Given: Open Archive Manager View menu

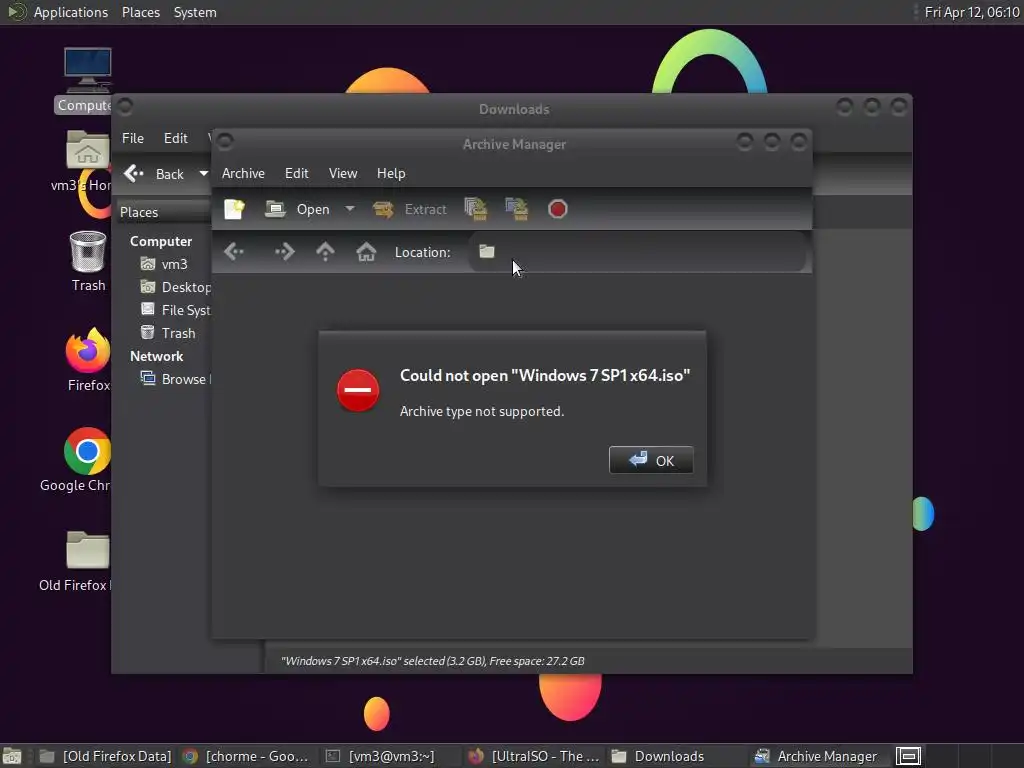Looking at the screenshot, I should [x=343, y=173].
